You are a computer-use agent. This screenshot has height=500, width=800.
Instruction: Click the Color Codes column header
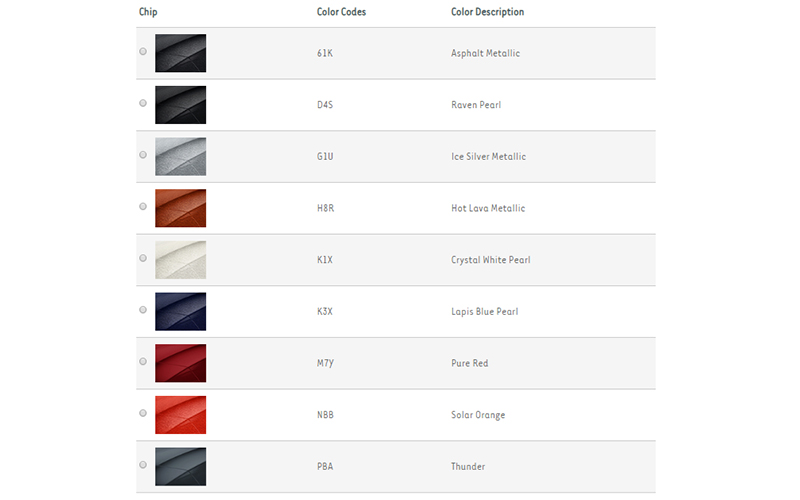click(x=338, y=12)
